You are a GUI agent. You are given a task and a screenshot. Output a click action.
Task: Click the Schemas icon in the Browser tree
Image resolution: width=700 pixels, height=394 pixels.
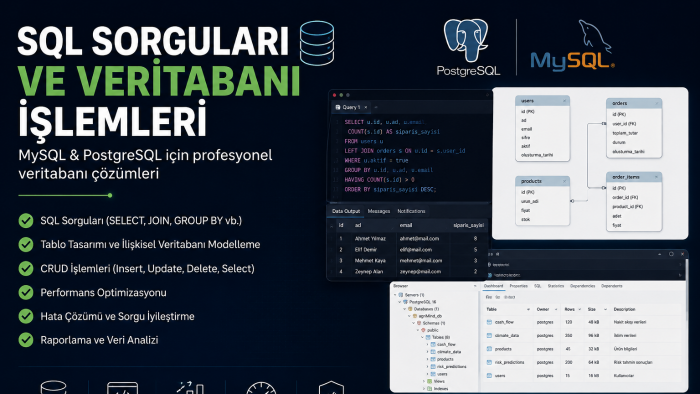419,323
